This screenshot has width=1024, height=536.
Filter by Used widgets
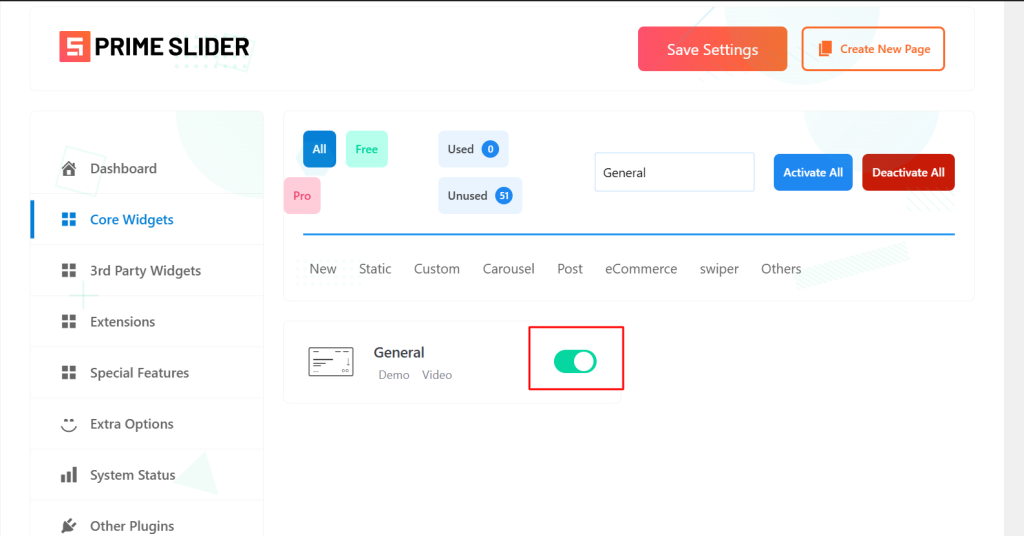(473, 149)
